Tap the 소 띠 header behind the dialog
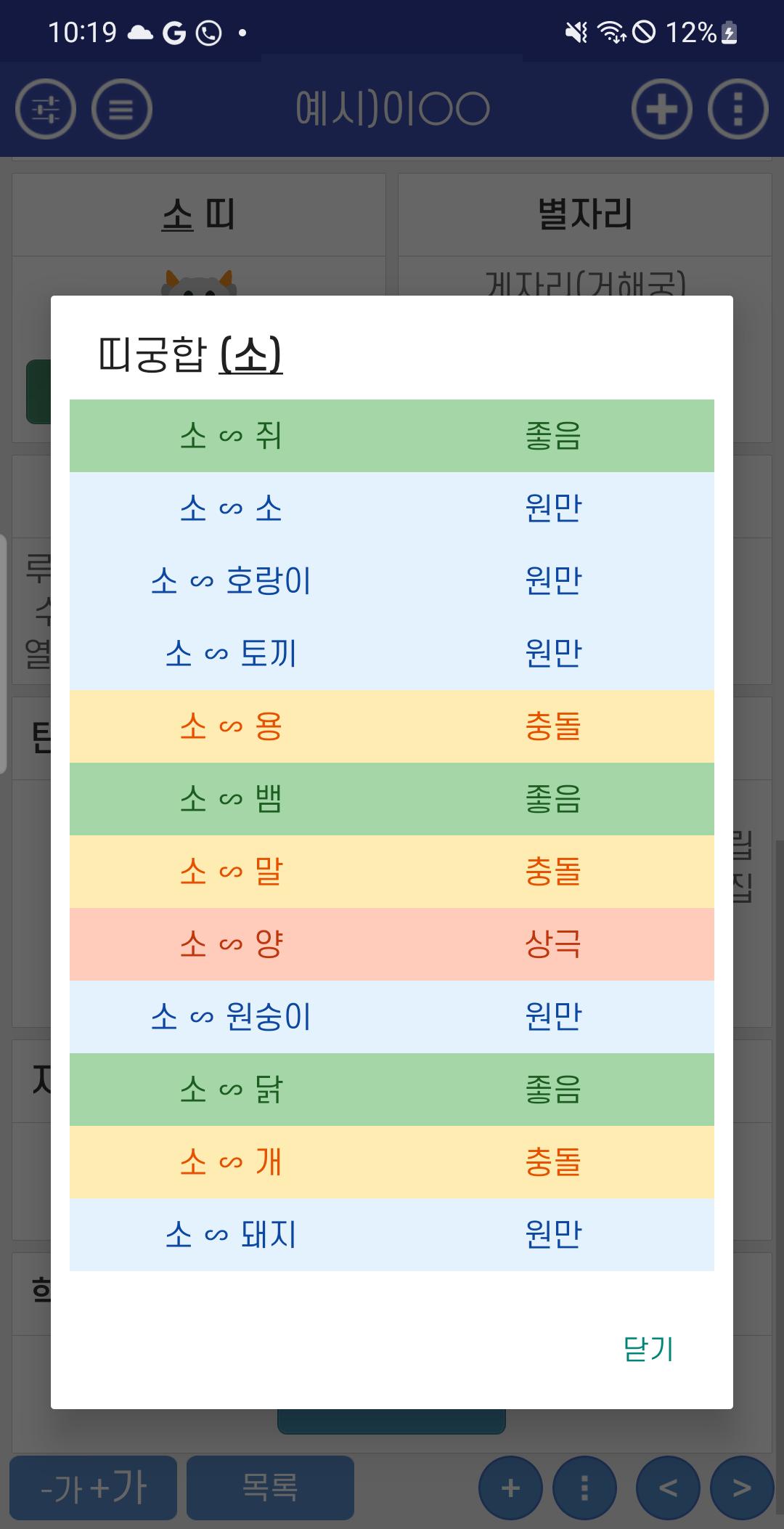The height and width of the screenshot is (1529, 784). pos(198,215)
